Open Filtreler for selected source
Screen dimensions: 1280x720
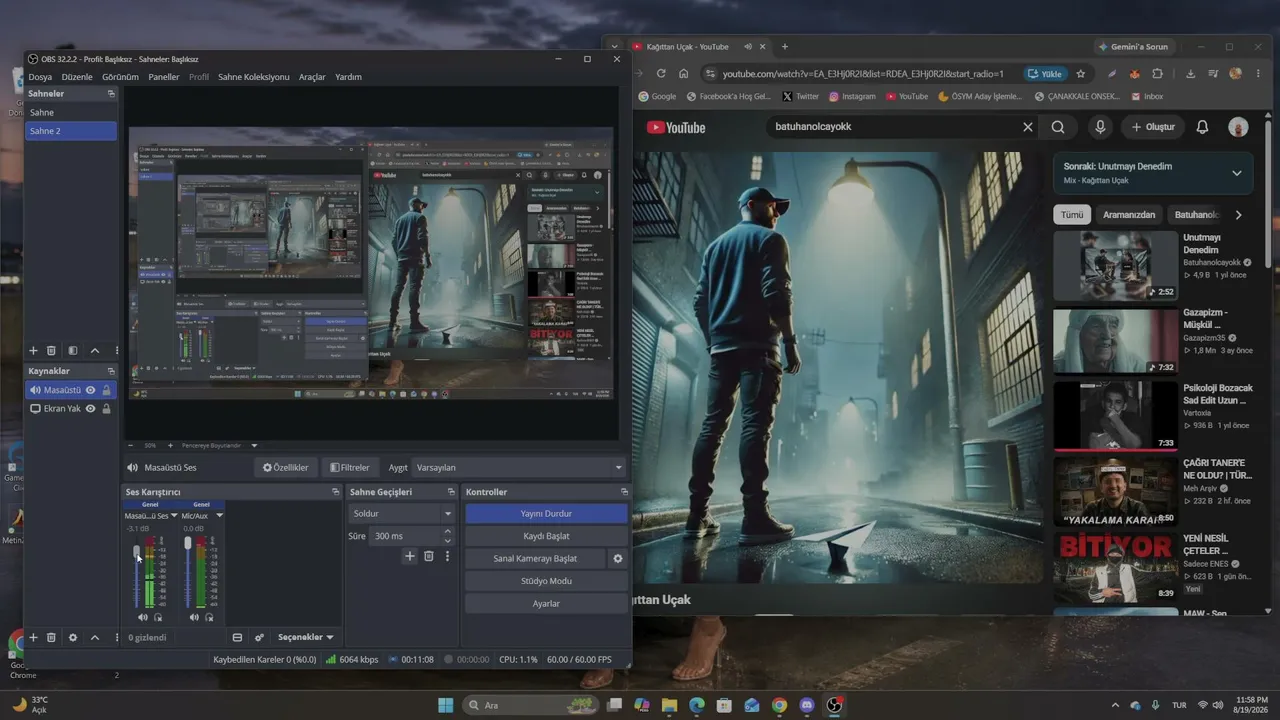350,467
